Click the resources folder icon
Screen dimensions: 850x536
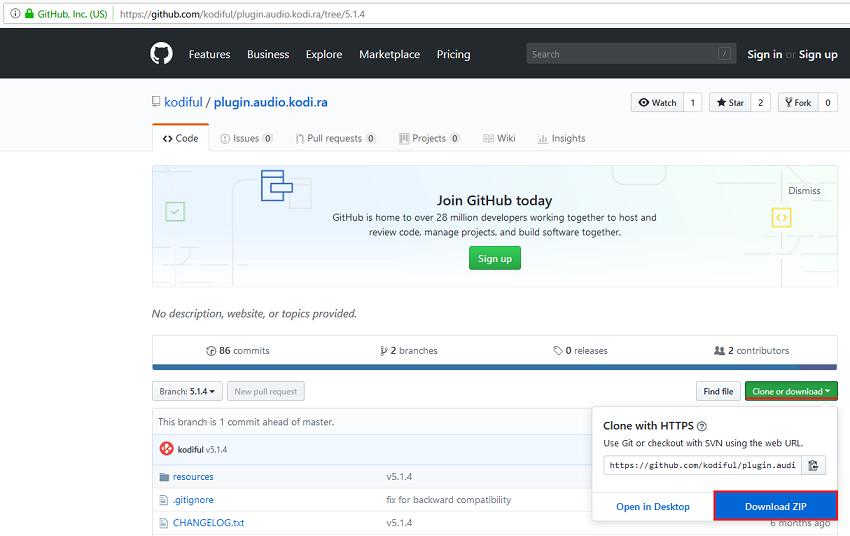click(x=164, y=477)
